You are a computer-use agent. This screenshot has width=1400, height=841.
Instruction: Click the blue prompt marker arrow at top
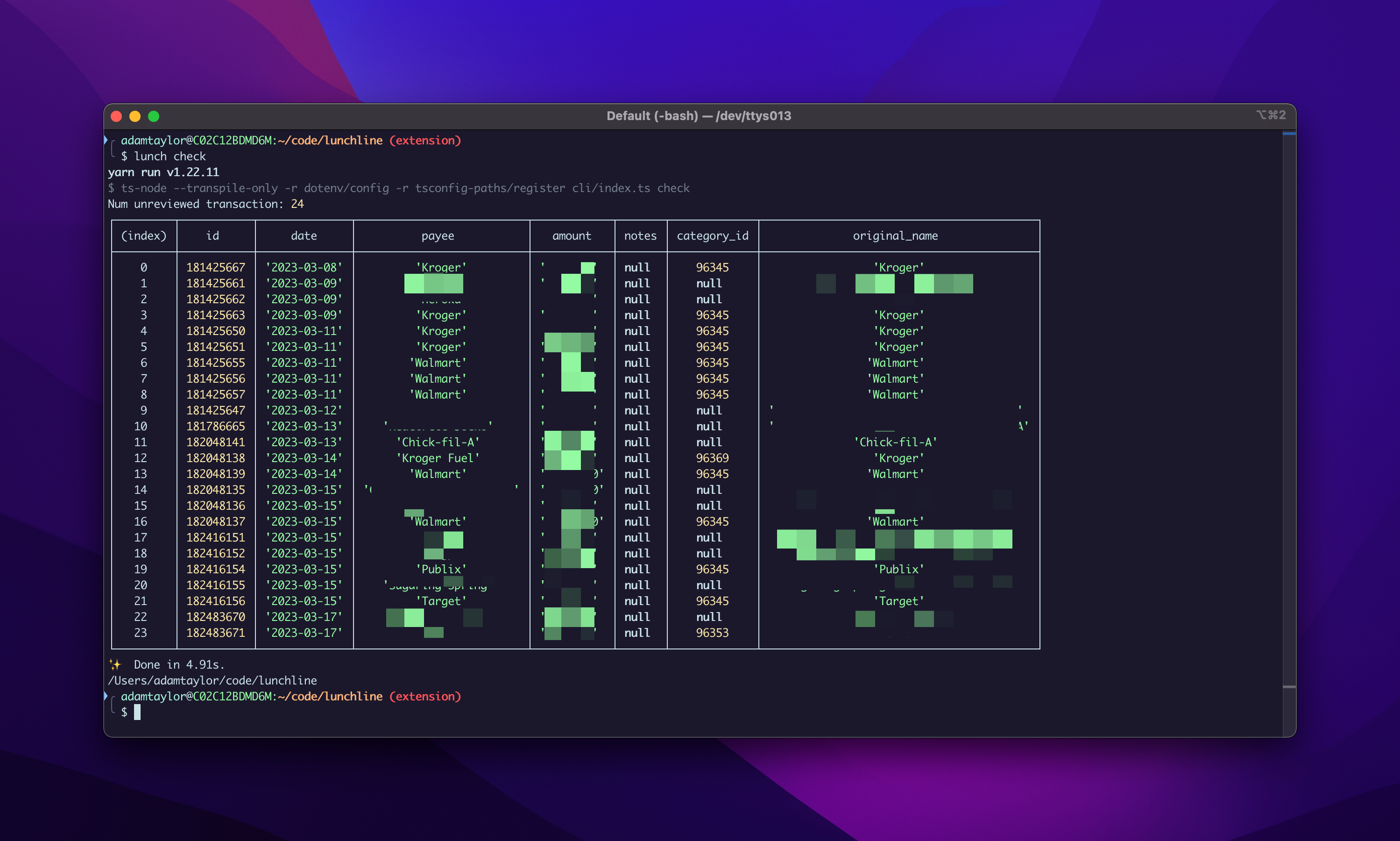(x=106, y=140)
